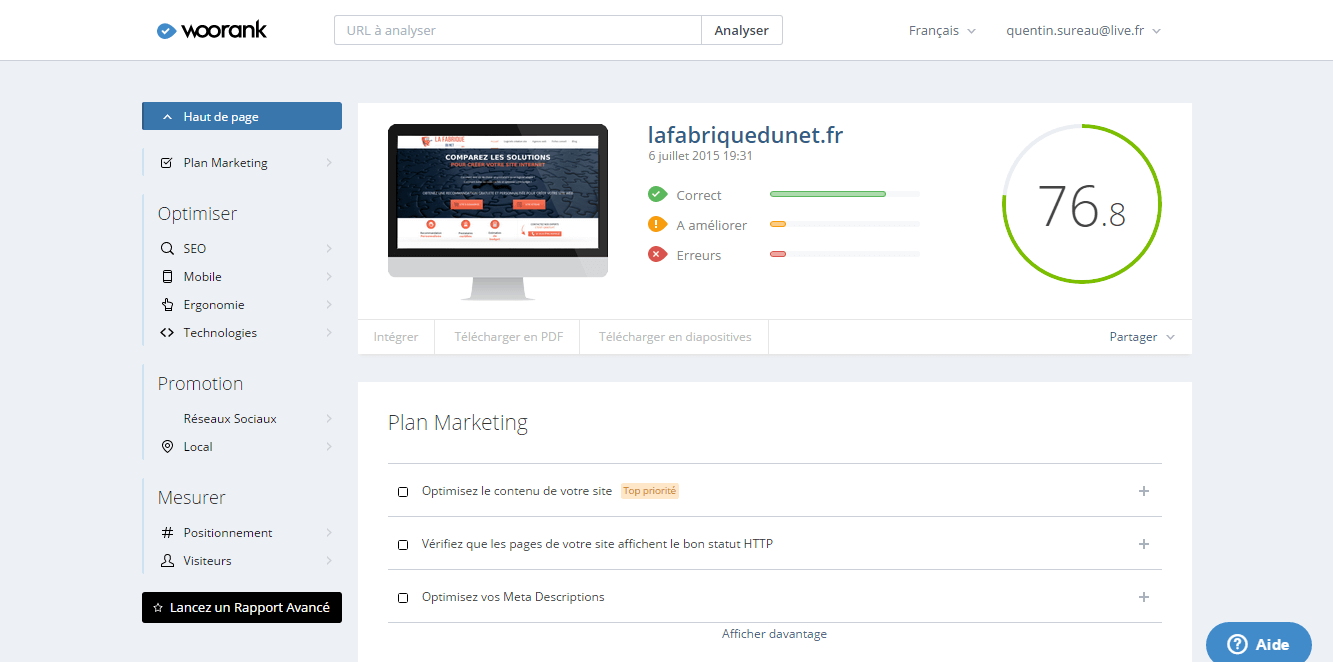Click Télécharger en PDF

pyautogui.click(x=508, y=337)
